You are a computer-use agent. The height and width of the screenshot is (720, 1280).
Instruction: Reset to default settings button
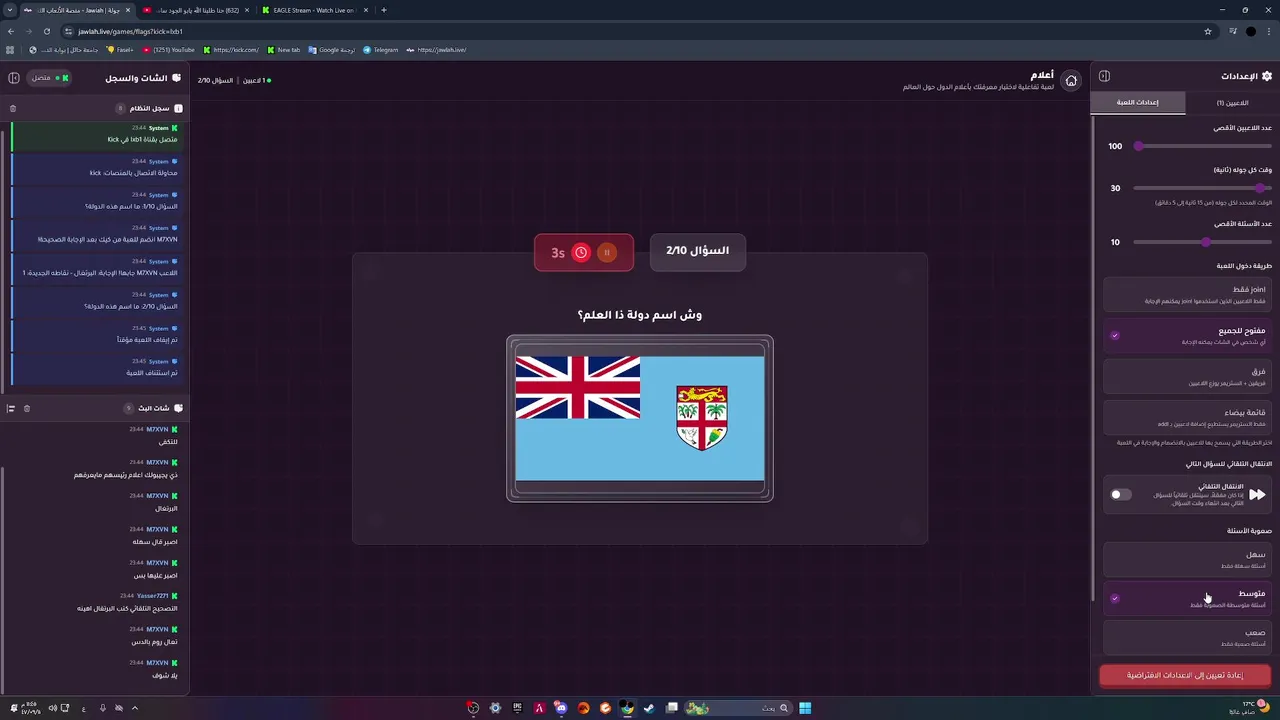pos(1185,676)
